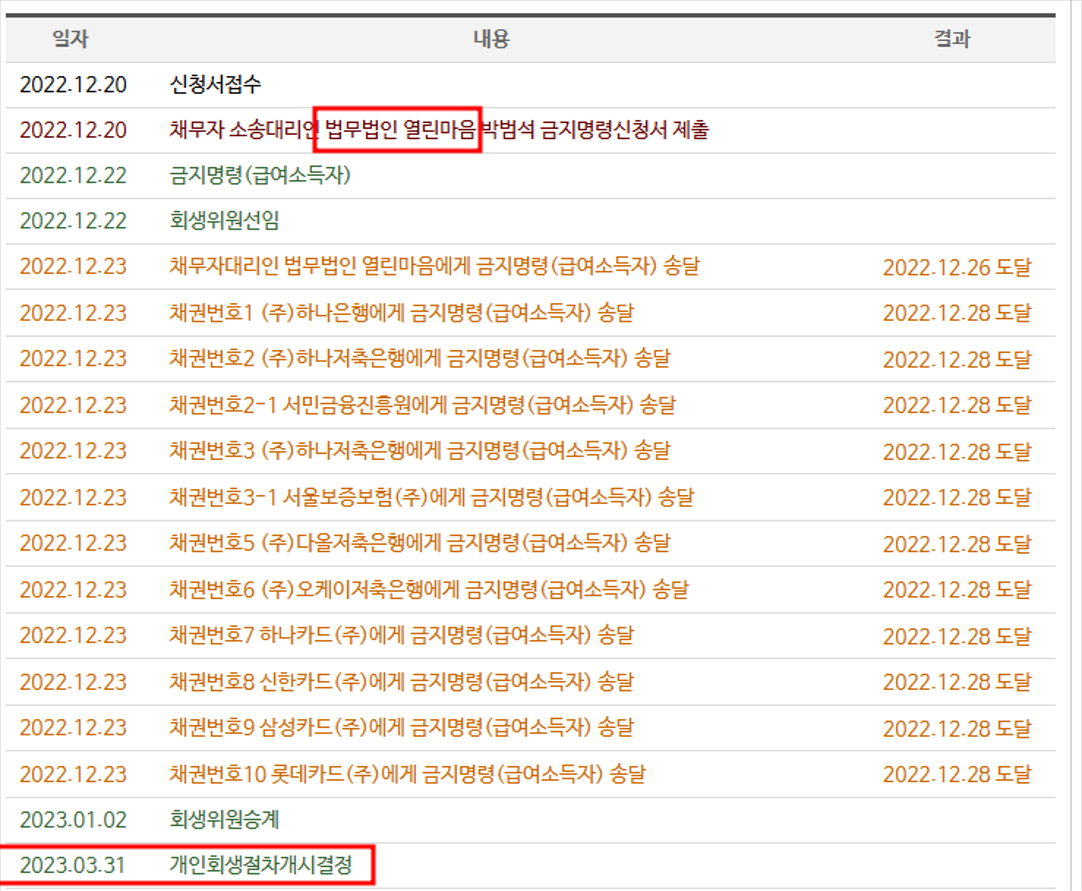The height and width of the screenshot is (891, 1082).
Task: Click 도달 result for 채권번호3-1 서울보증보험
Action: click(957, 498)
